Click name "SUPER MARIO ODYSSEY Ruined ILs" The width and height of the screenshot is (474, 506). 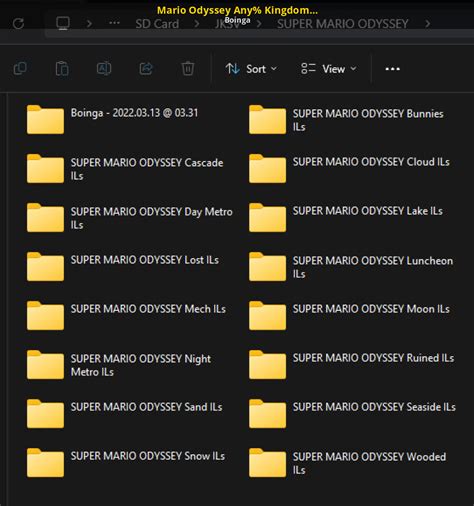click(373, 358)
